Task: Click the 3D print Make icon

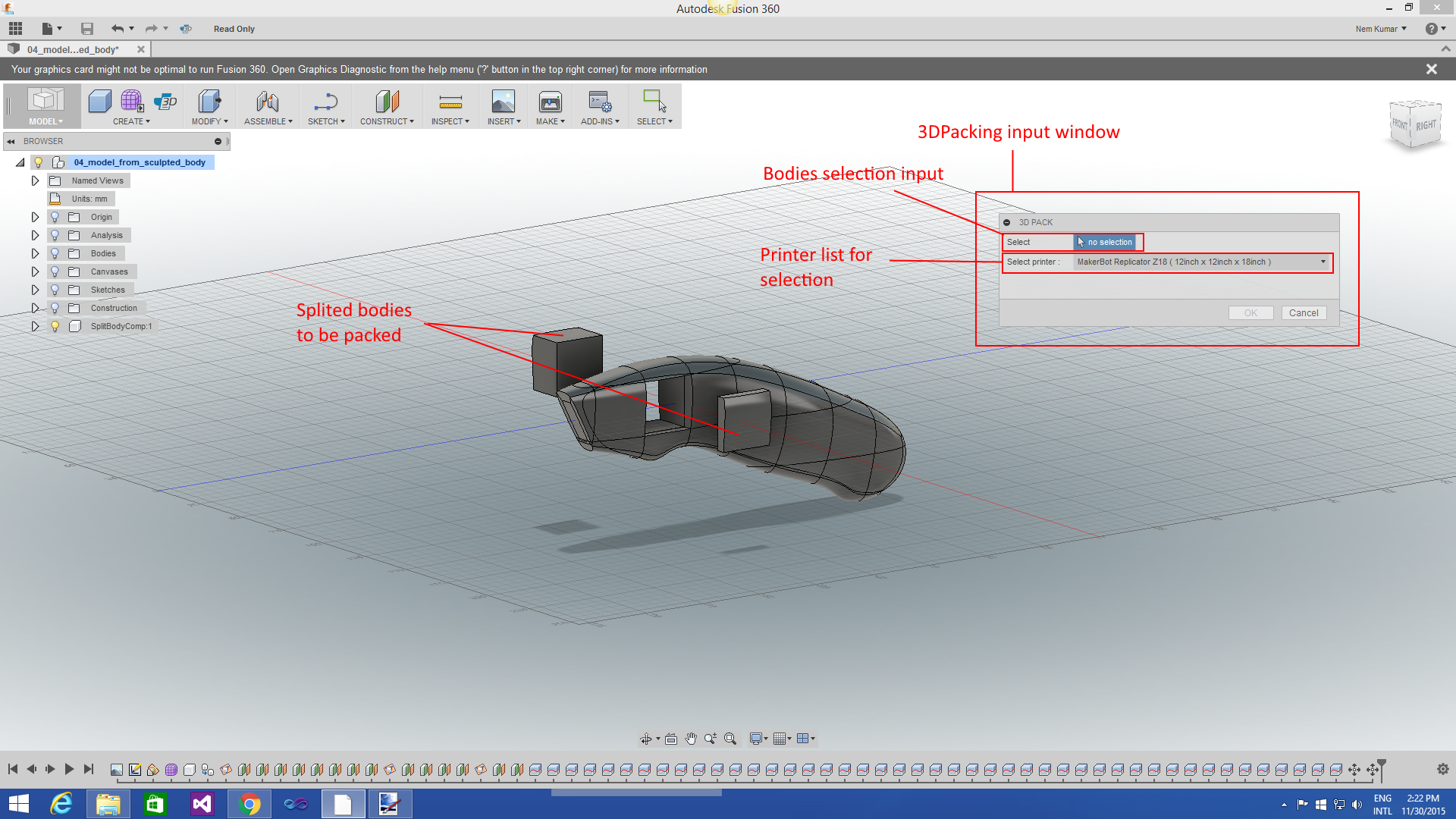Action: (x=550, y=102)
